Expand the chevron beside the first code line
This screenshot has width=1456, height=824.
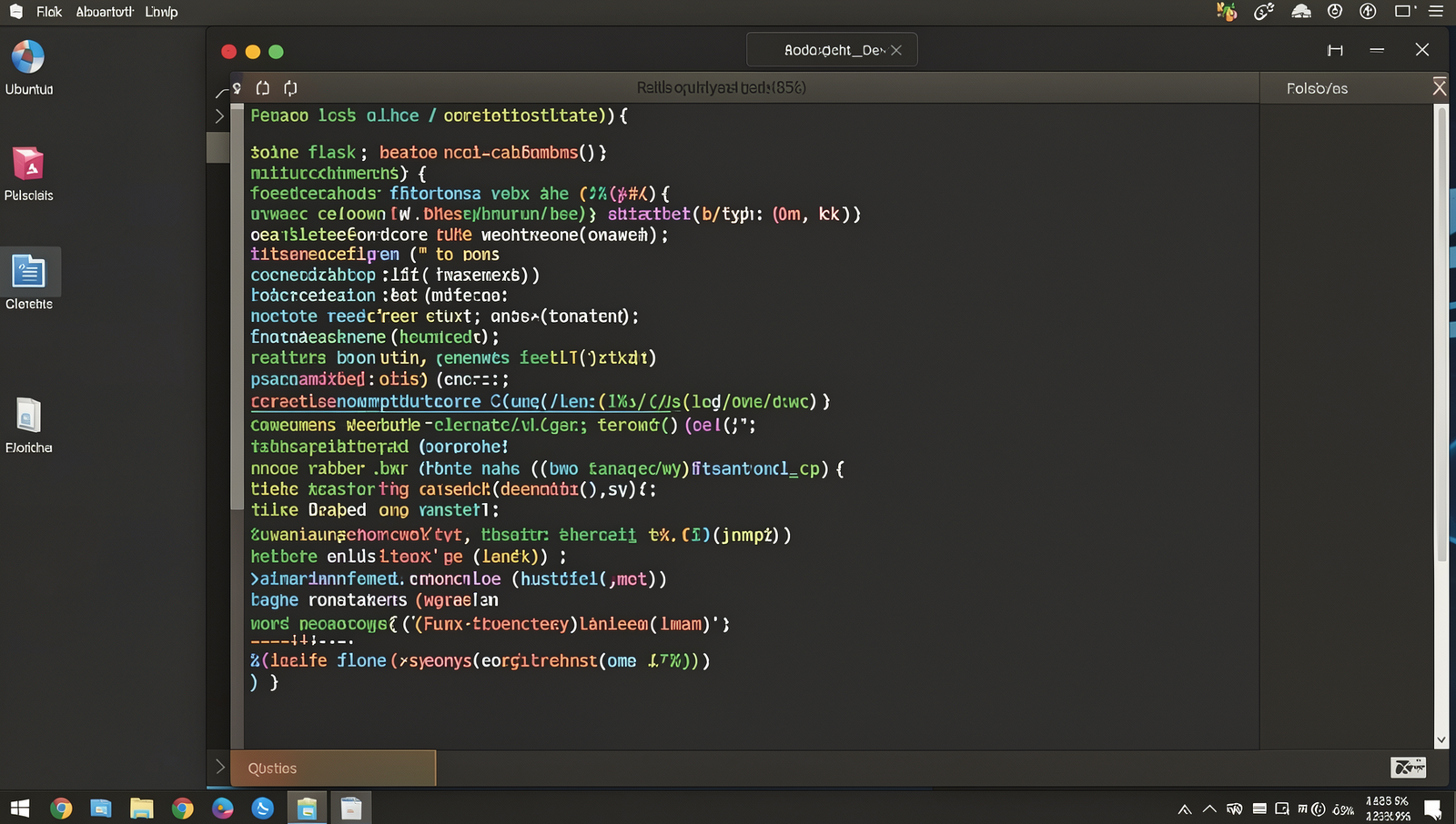(x=219, y=116)
